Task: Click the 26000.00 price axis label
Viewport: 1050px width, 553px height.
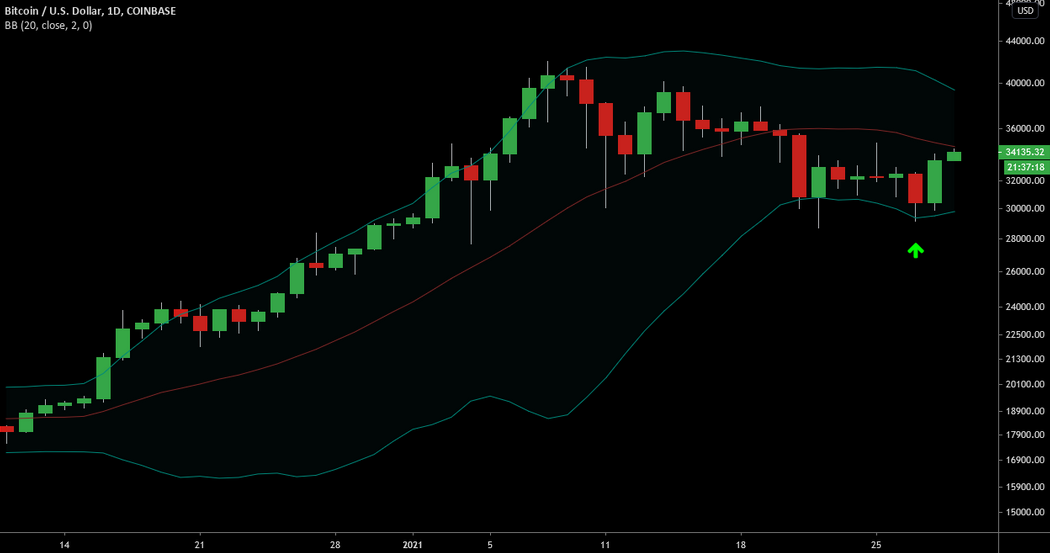Action: pyautogui.click(x=1025, y=271)
